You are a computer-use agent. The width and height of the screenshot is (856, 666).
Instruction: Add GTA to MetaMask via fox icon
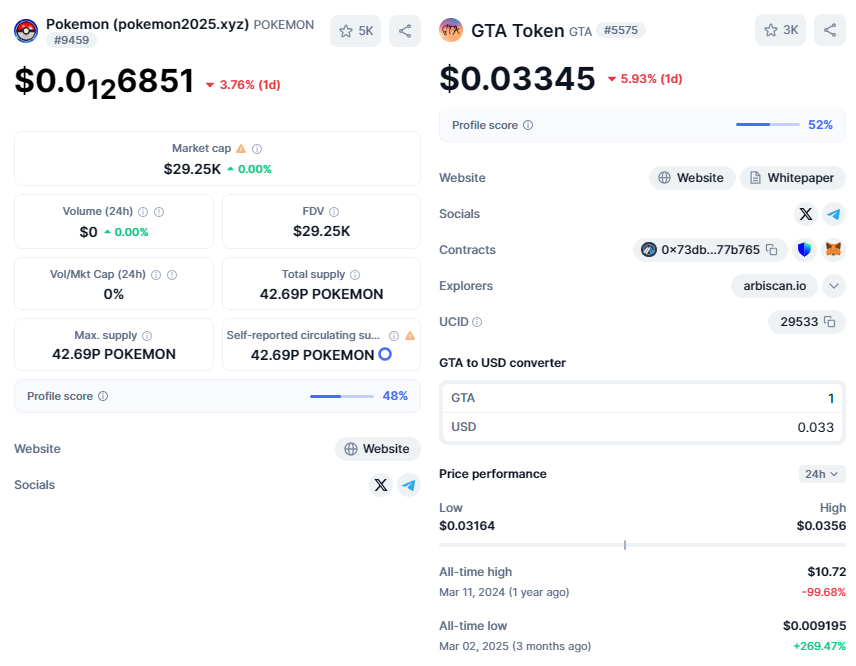[833, 249]
